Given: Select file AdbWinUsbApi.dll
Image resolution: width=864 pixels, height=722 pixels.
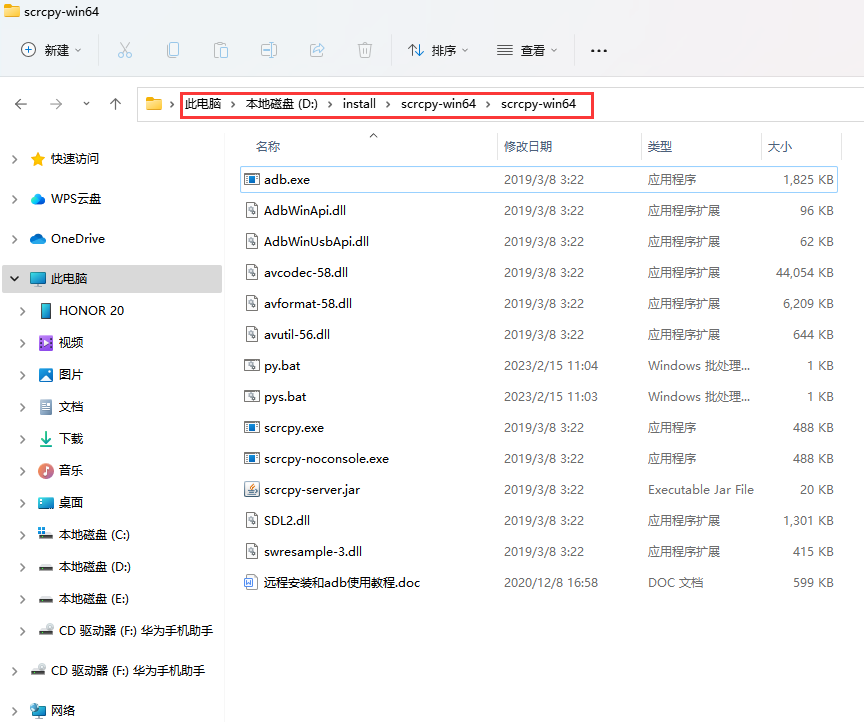Looking at the screenshot, I should pyautogui.click(x=316, y=241).
